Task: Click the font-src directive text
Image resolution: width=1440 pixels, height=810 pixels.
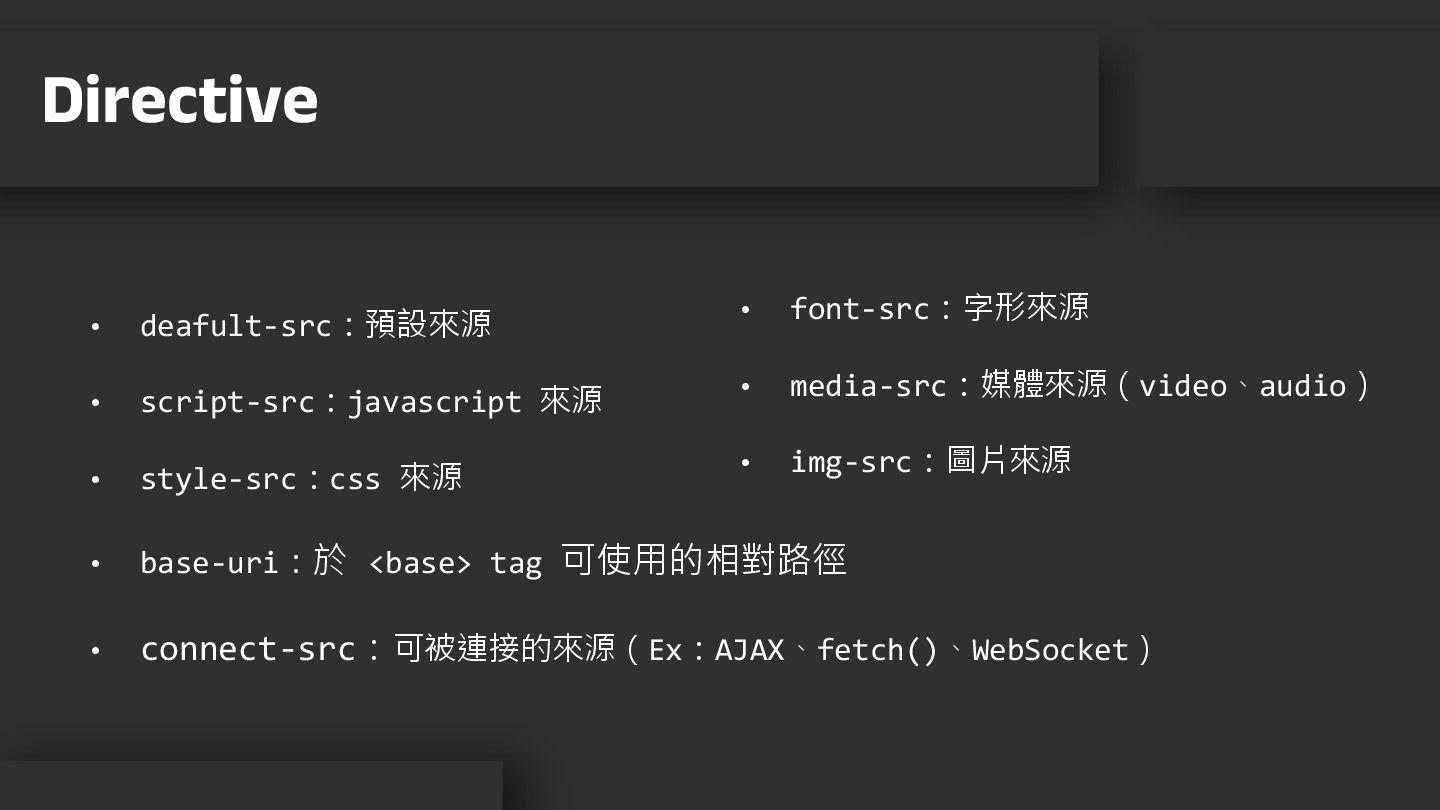Action: pyautogui.click(x=938, y=308)
